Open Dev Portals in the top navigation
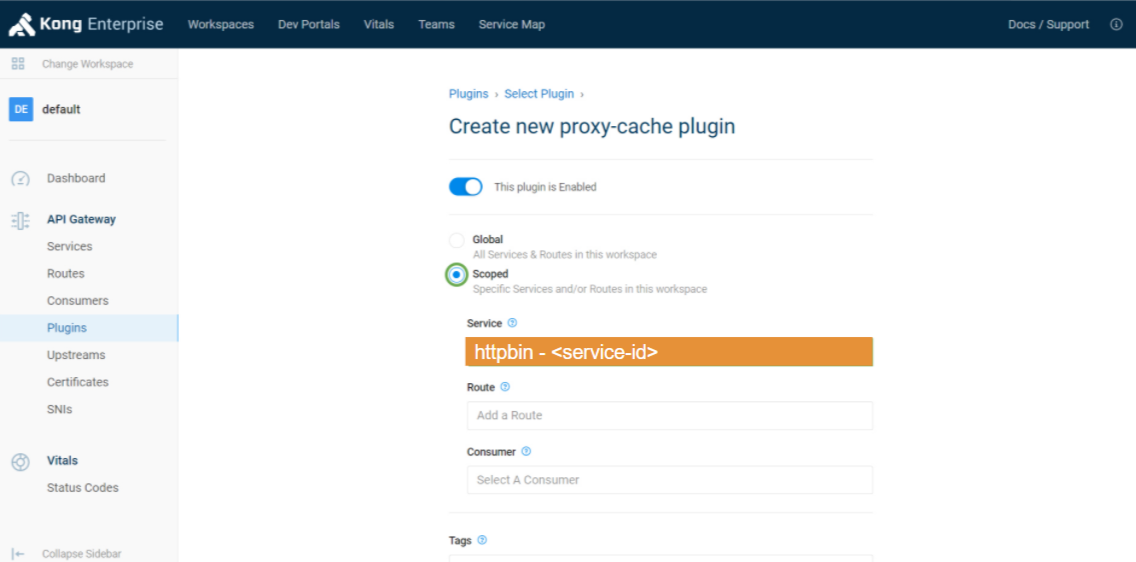 pos(309,25)
